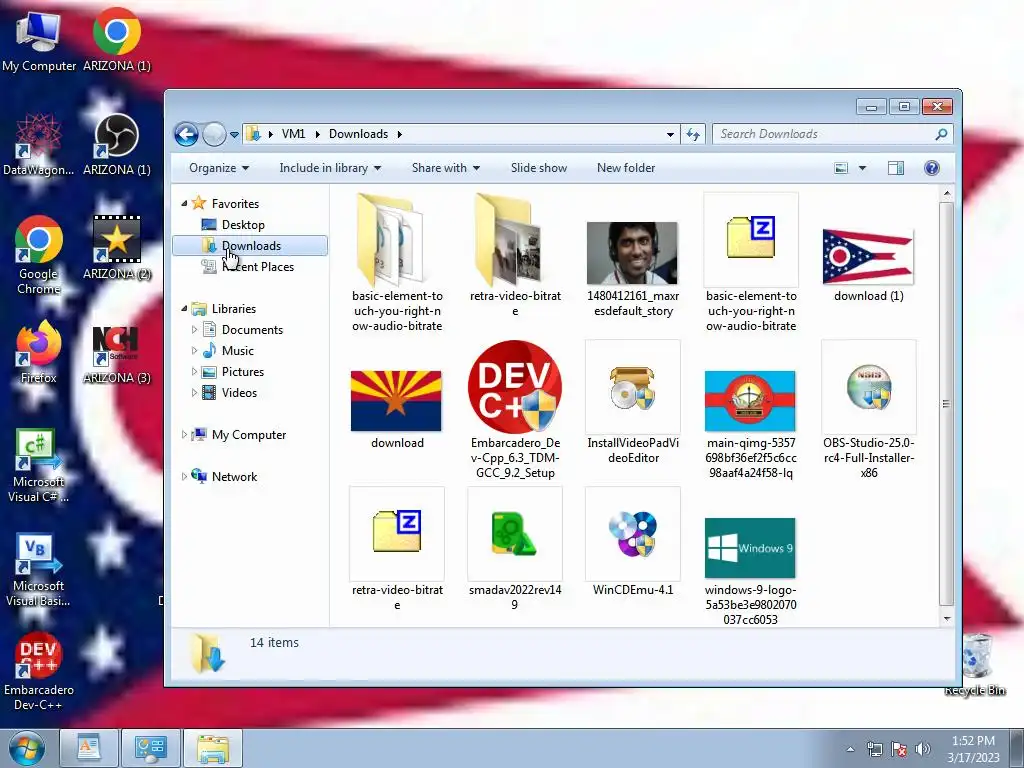Open the Share with dropdown

click(445, 168)
